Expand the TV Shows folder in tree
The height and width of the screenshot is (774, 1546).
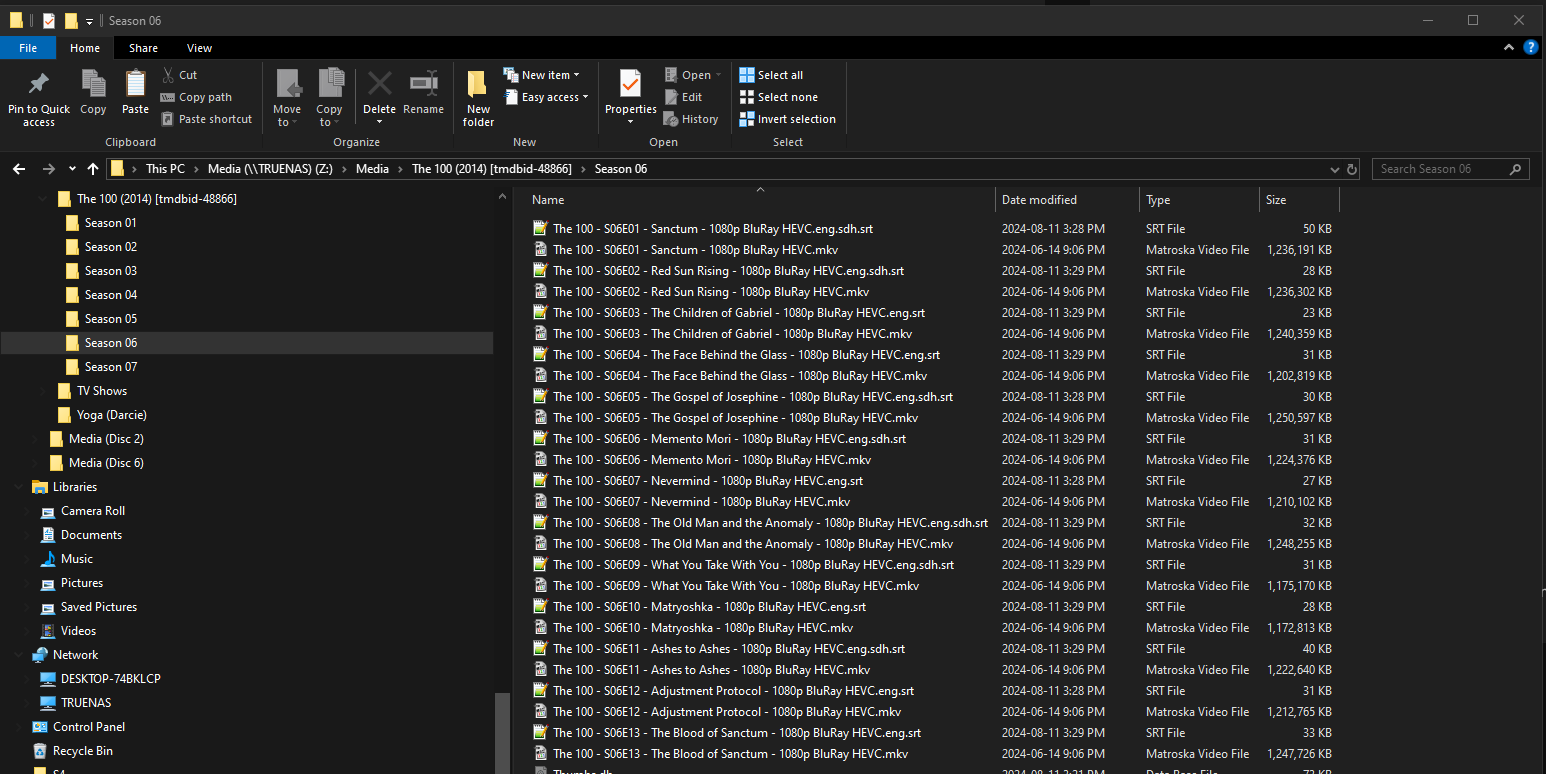pos(42,391)
